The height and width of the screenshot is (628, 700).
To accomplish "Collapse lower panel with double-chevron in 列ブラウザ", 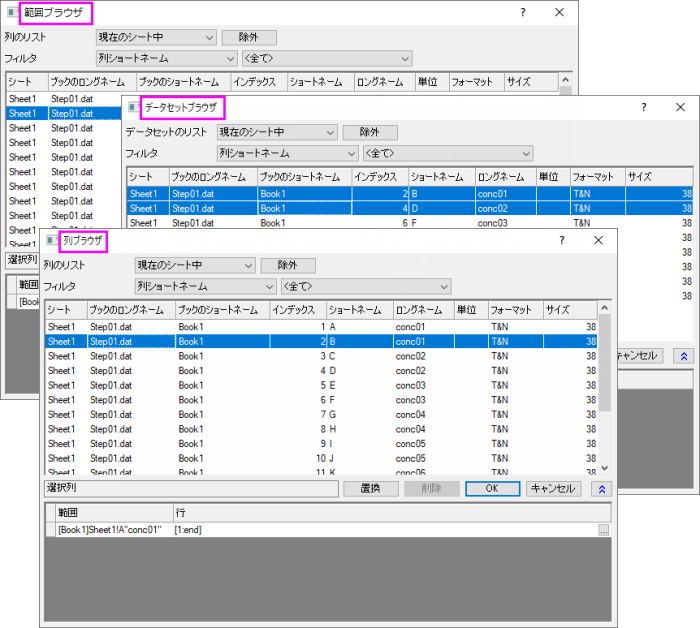I will pos(601,489).
